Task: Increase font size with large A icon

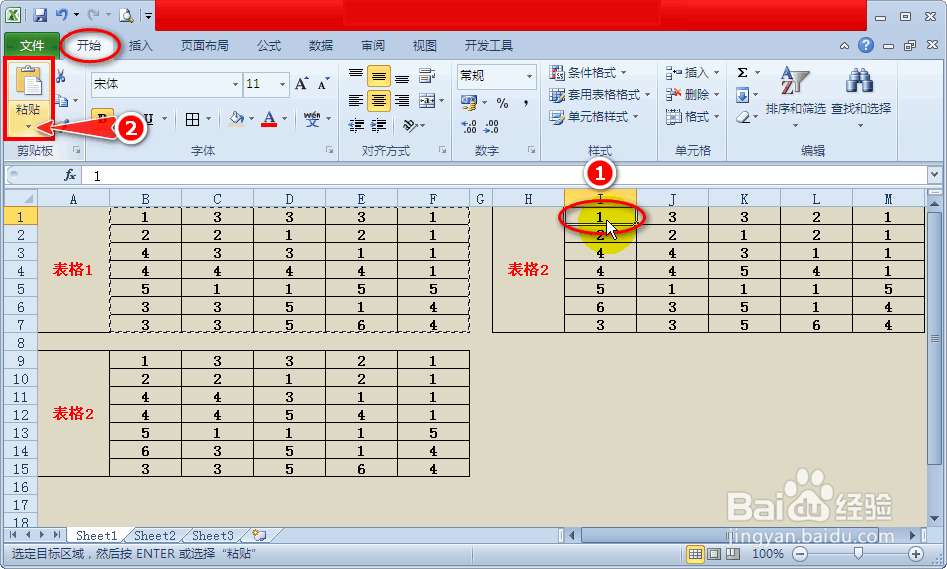Action: pyautogui.click(x=301, y=84)
